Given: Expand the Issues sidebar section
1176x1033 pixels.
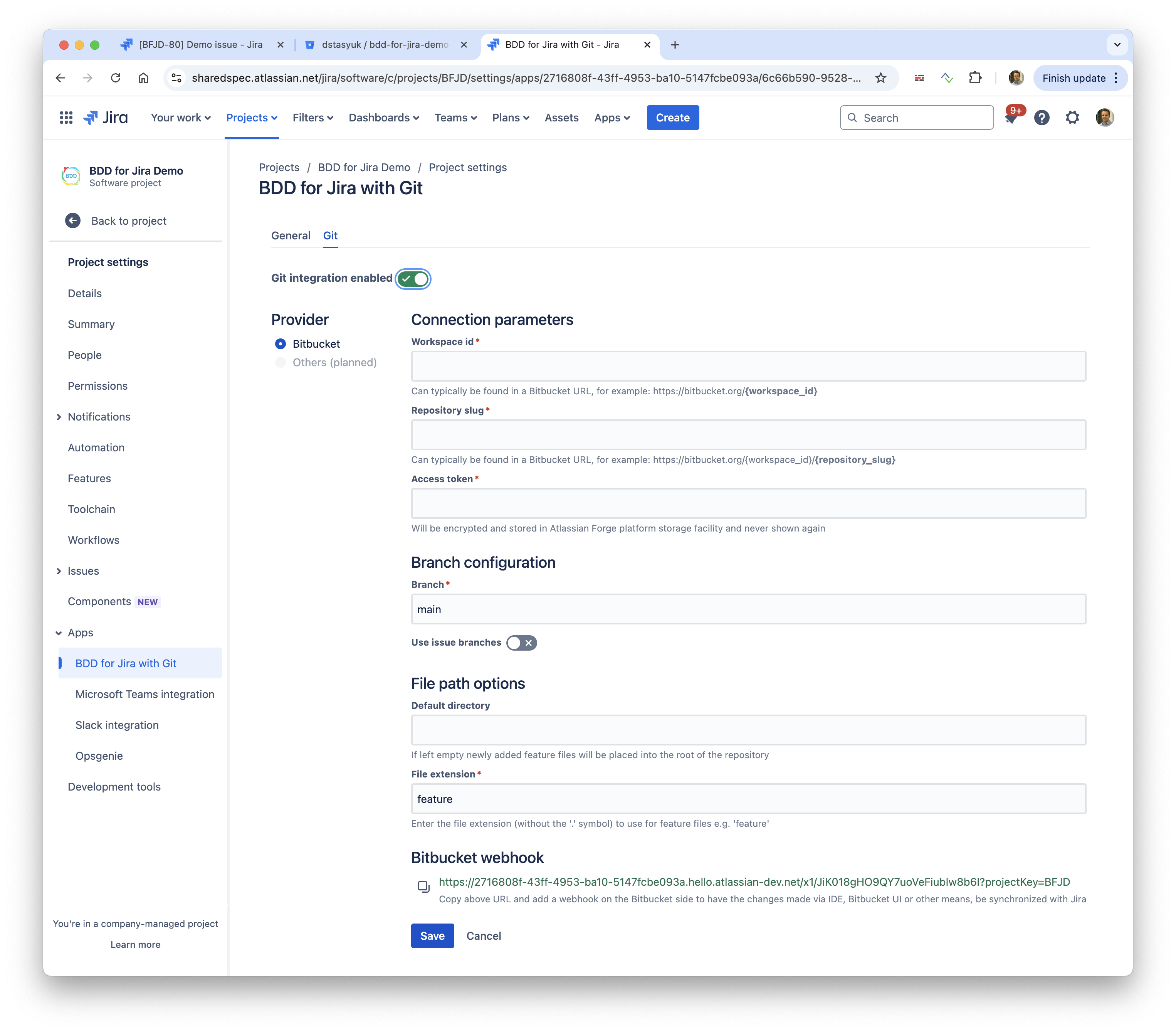Looking at the screenshot, I should pyautogui.click(x=59, y=571).
